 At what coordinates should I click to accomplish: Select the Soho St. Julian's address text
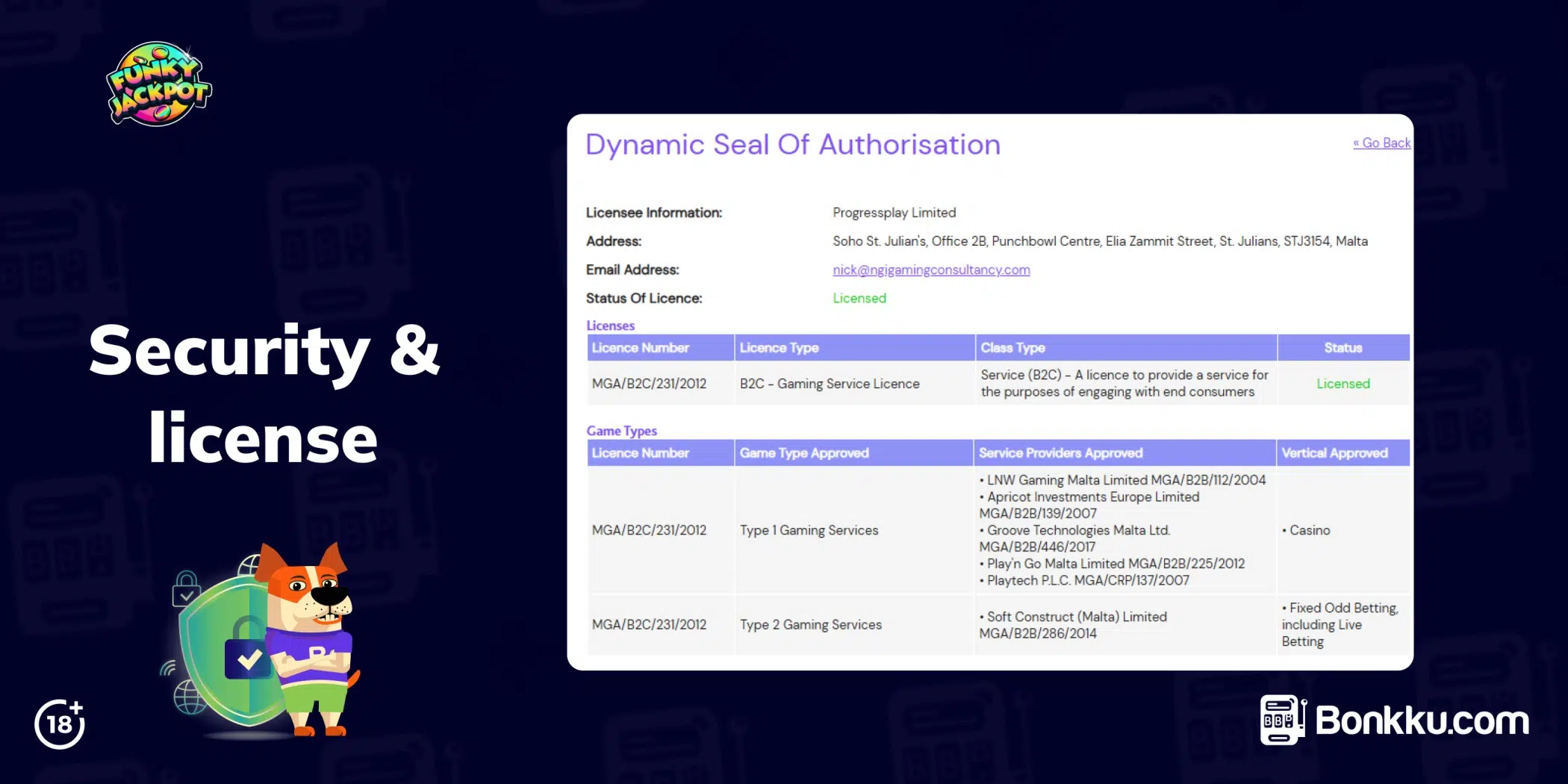point(1100,241)
